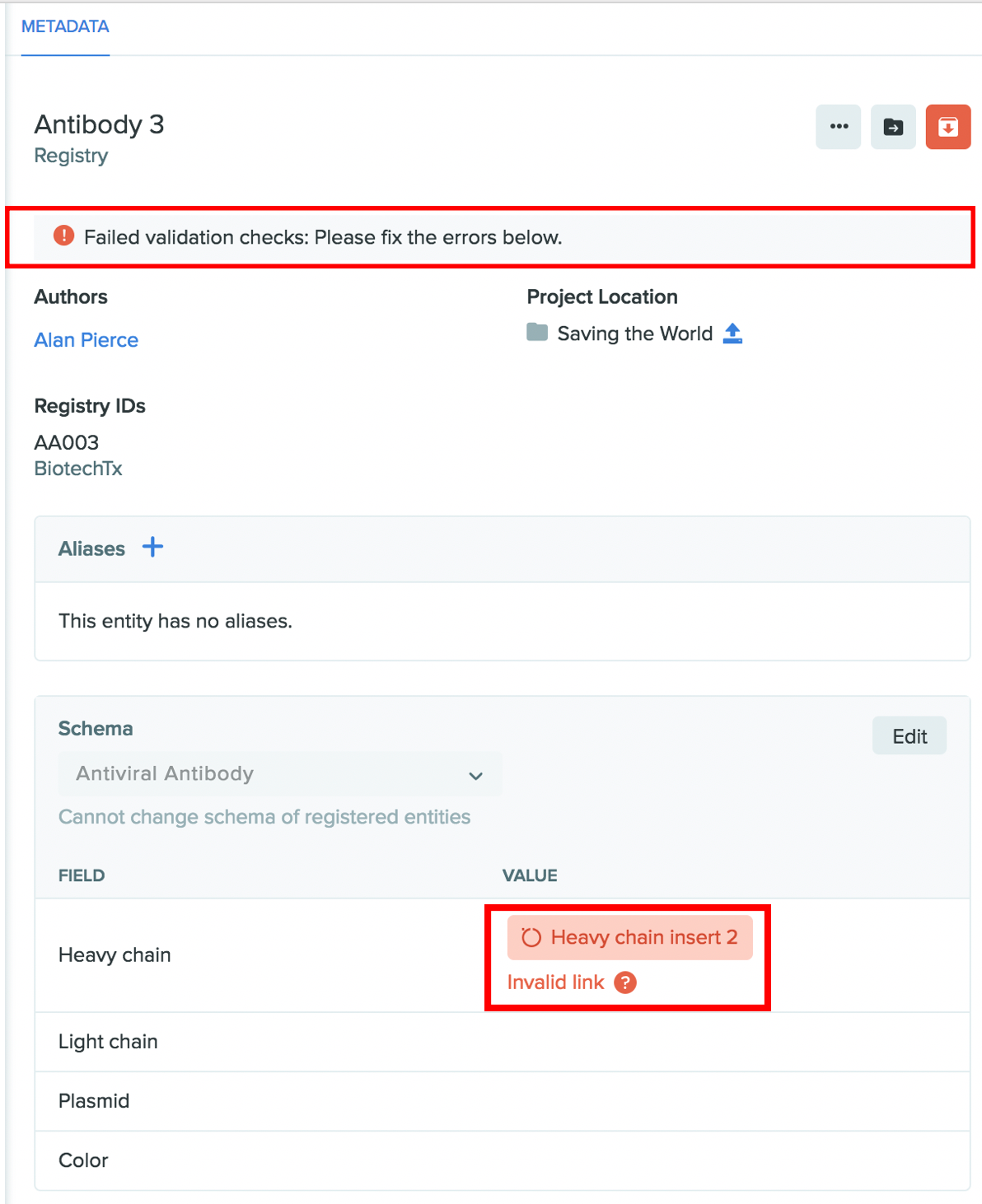Open the Antiviral Antibody schema dropdown
This screenshot has width=982, height=1204.
[280, 773]
